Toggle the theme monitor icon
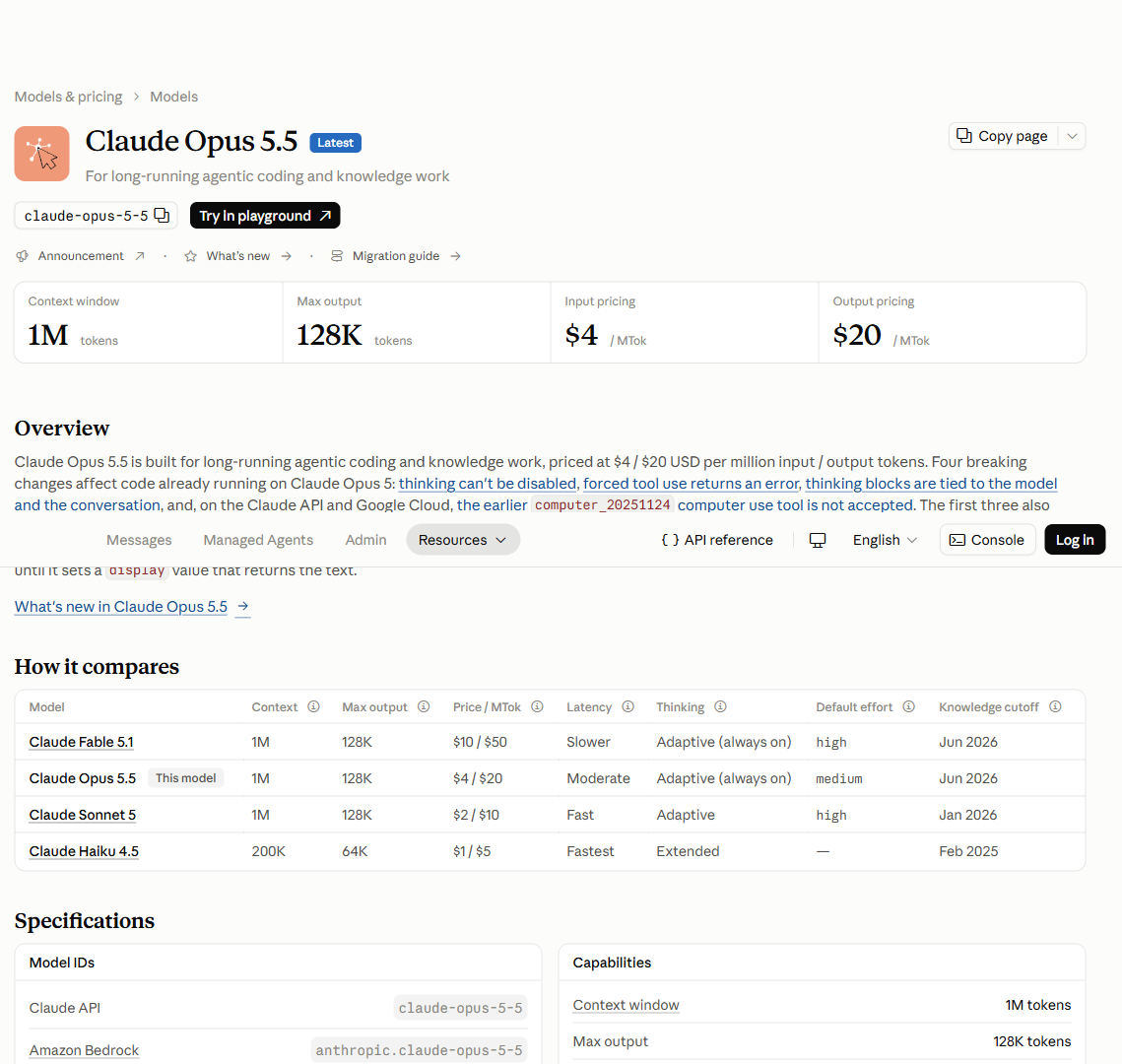Image resolution: width=1122 pixels, height=1064 pixels. 818,540
